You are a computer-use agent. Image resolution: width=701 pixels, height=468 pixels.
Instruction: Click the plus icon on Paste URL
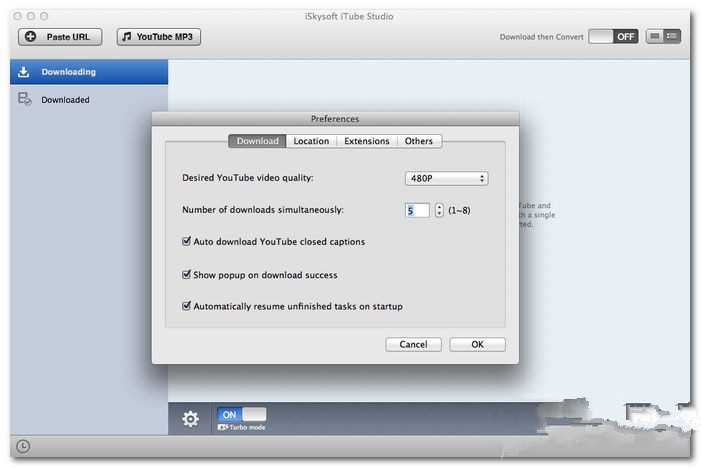tap(30, 37)
